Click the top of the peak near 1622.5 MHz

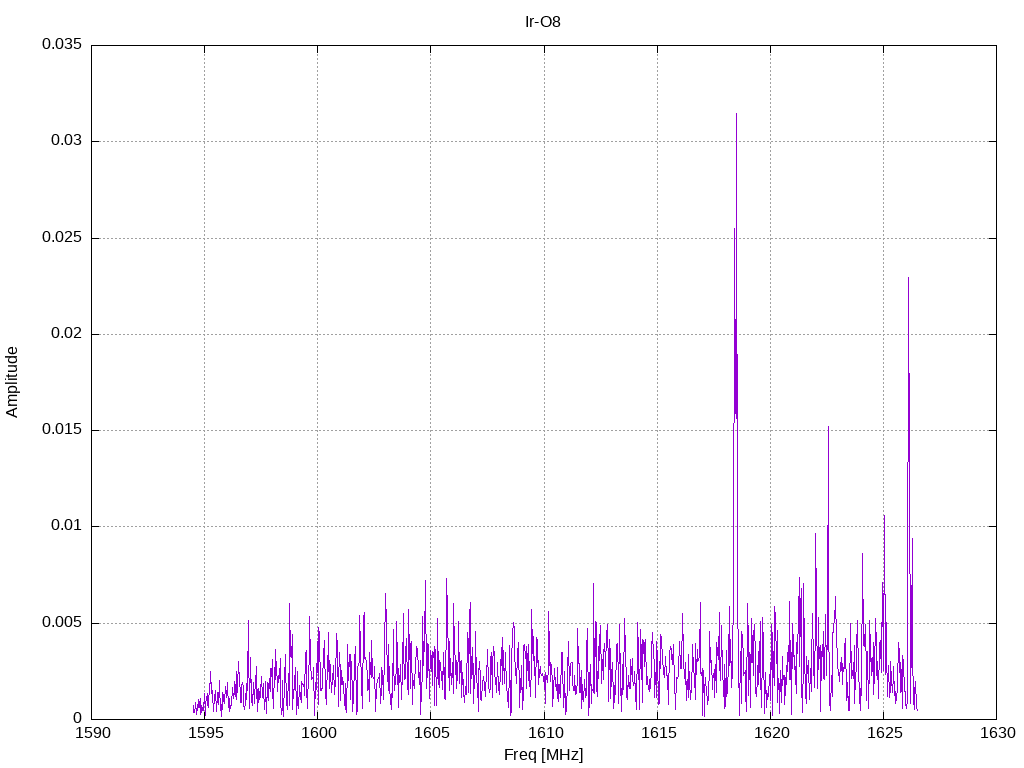pyautogui.click(x=828, y=428)
